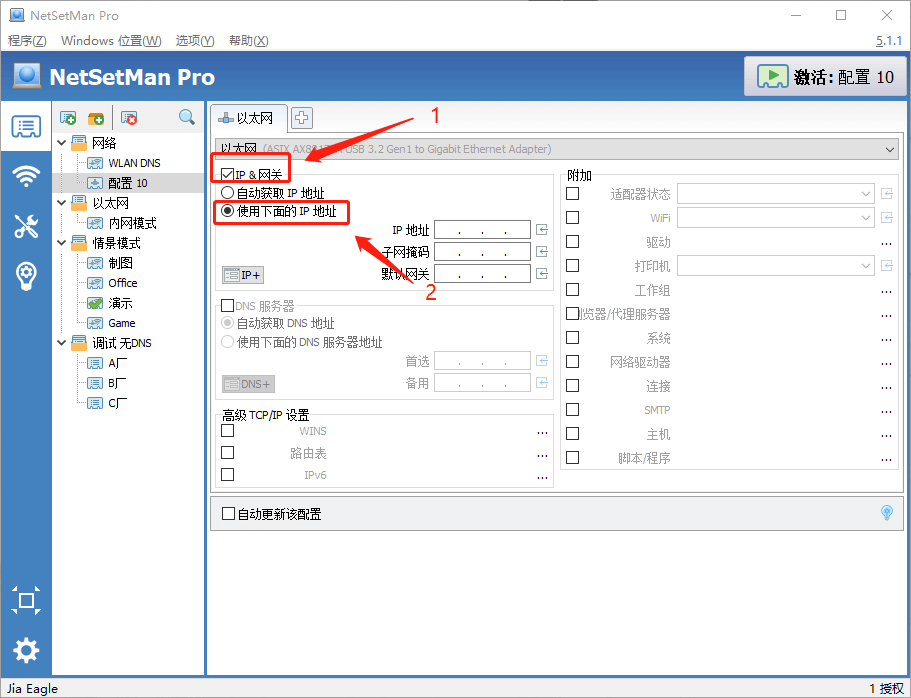Click the 激活: 配置 10 button
The width and height of the screenshot is (911, 698).
pyautogui.click(x=825, y=76)
